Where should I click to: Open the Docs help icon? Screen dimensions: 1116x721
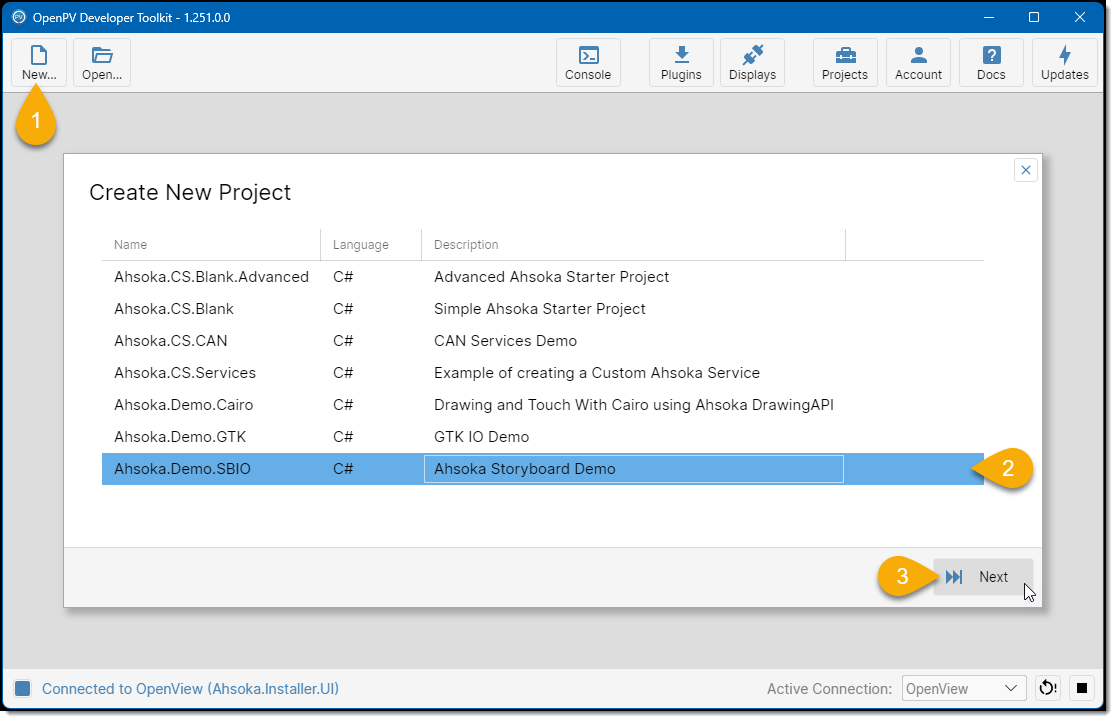[991, 63]
